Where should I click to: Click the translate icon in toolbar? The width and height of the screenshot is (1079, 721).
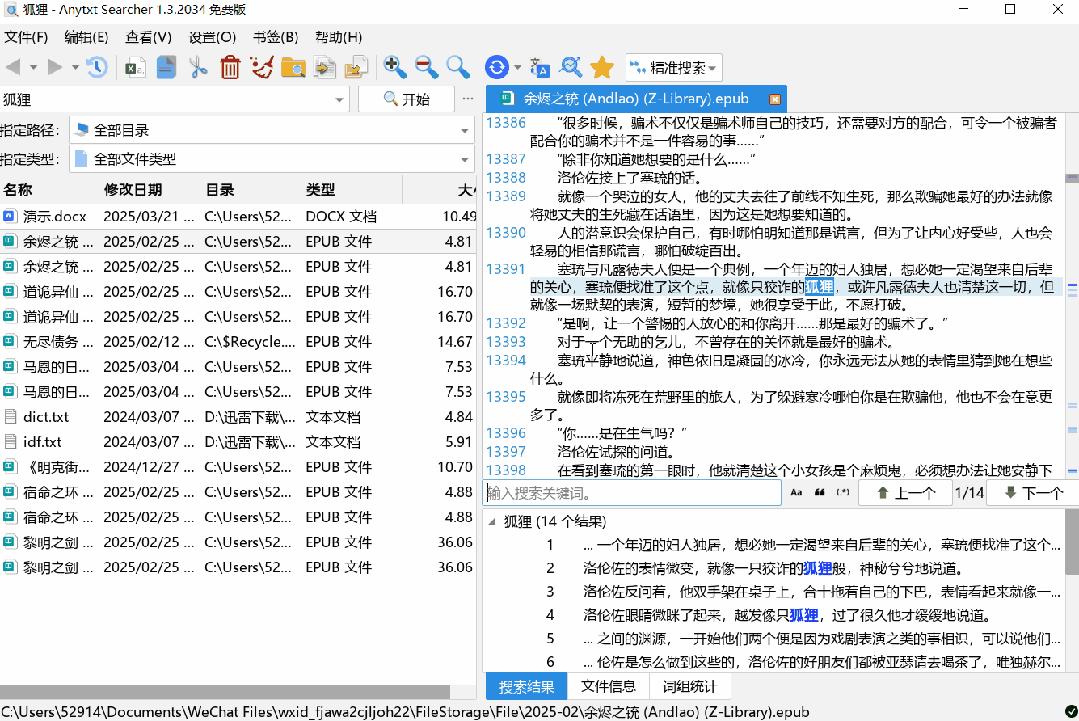pos(540,67)
